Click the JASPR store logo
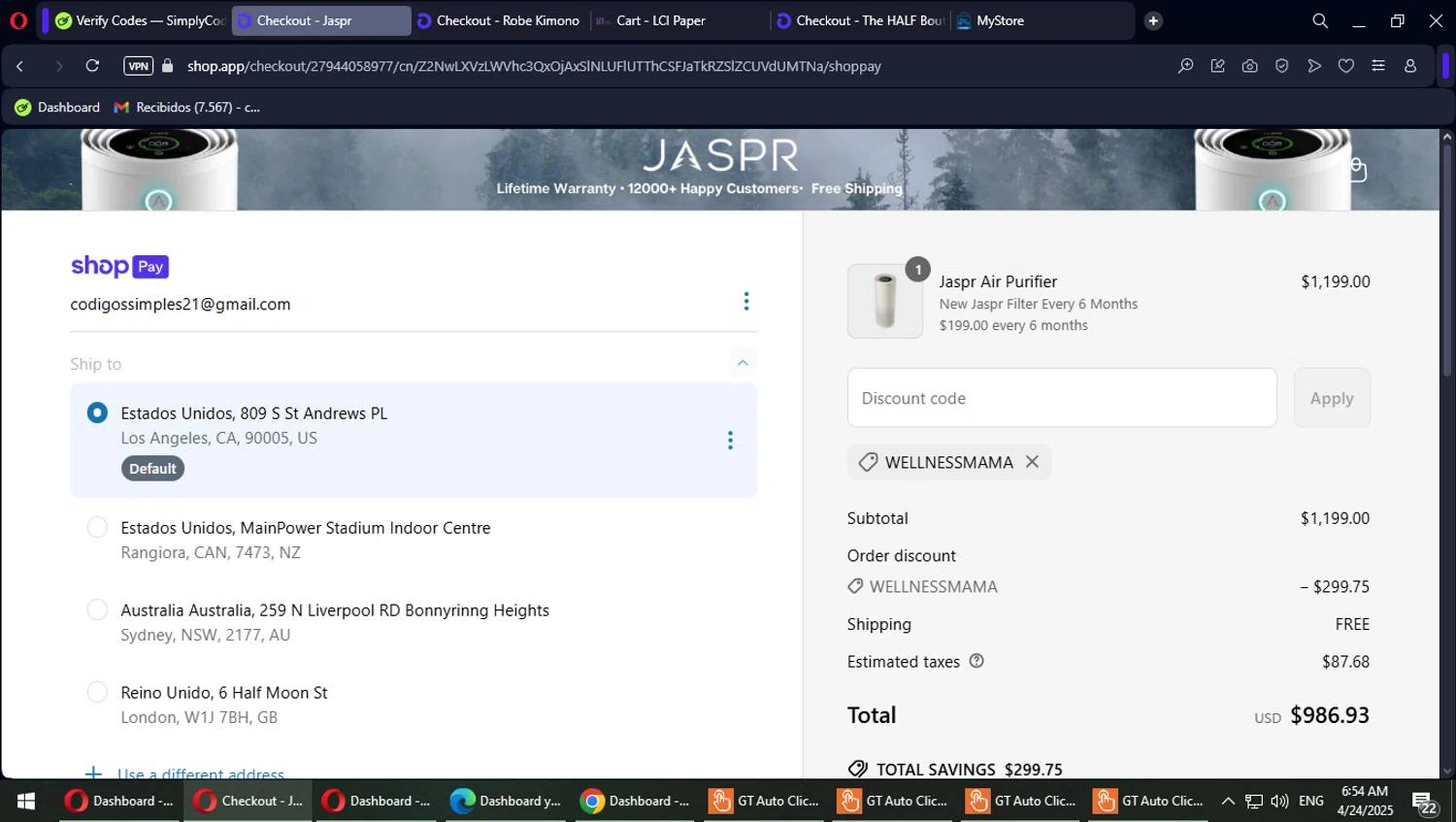Screen dimensions: 1456x822 (721, 154)
